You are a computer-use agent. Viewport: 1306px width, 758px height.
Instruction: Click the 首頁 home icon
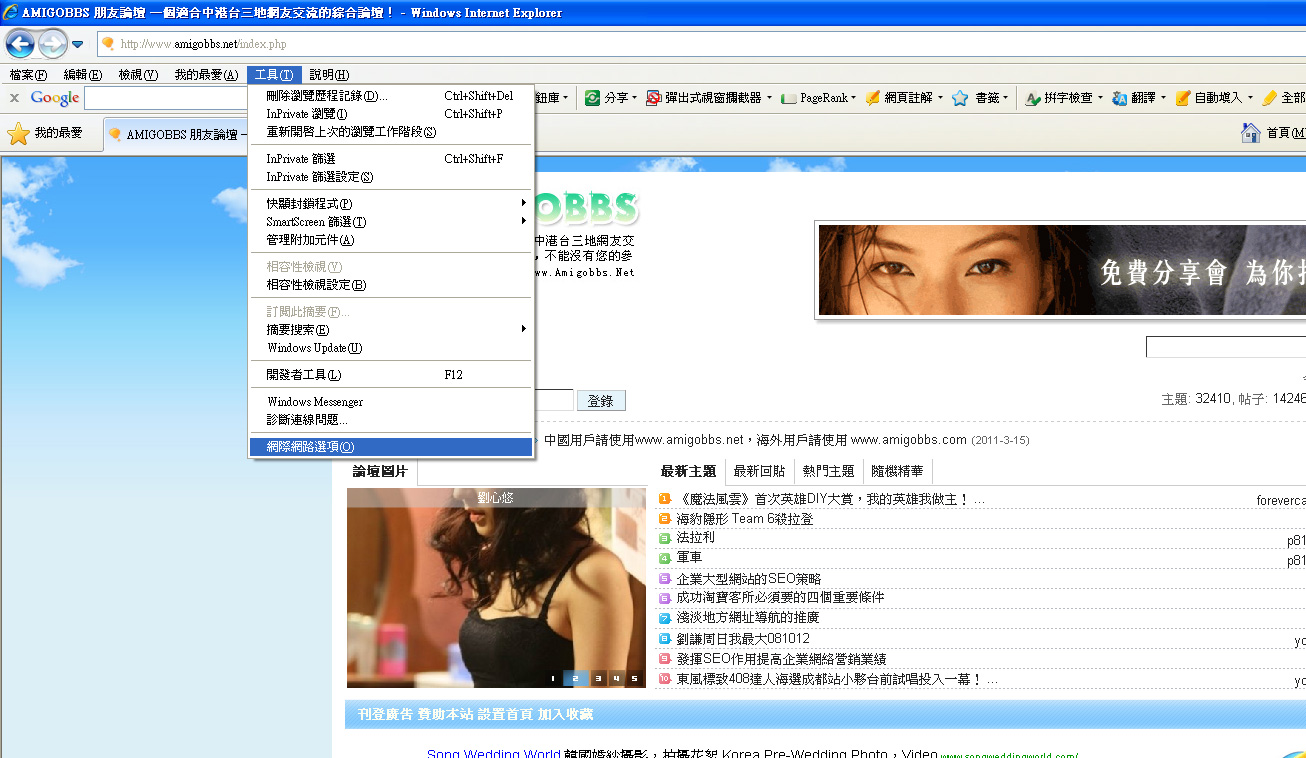[x=1250, y=133]
